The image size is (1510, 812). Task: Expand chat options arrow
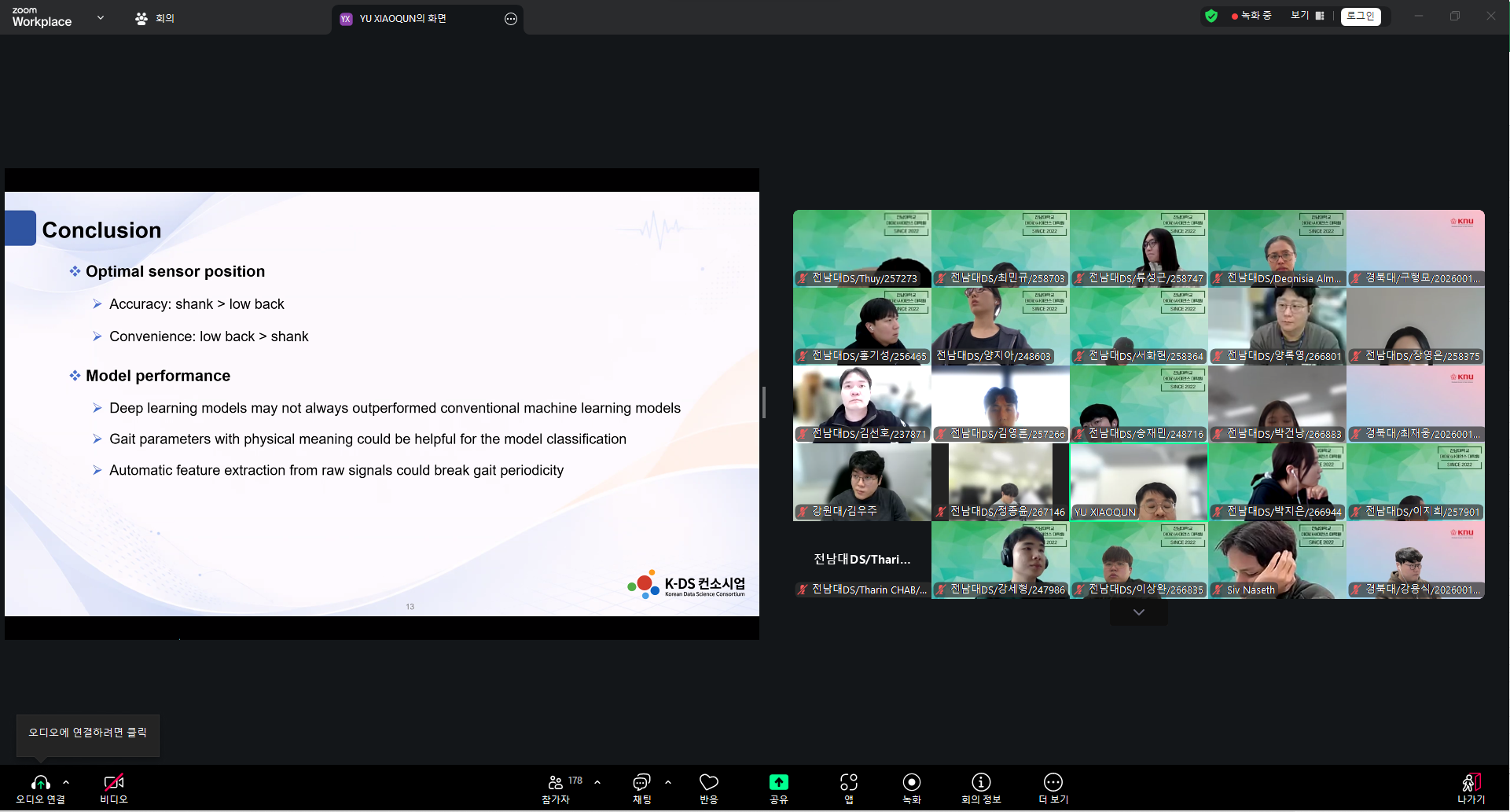click(x=668, y=782)
